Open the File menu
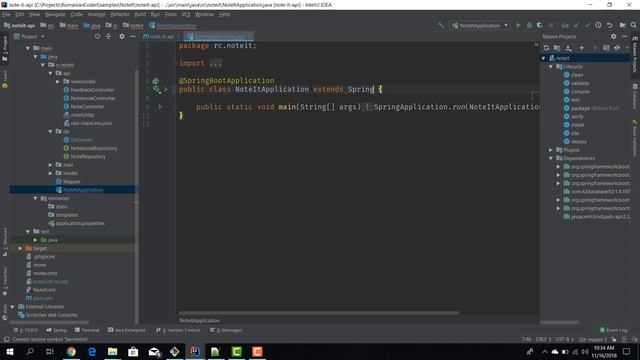 pos(6,14)
